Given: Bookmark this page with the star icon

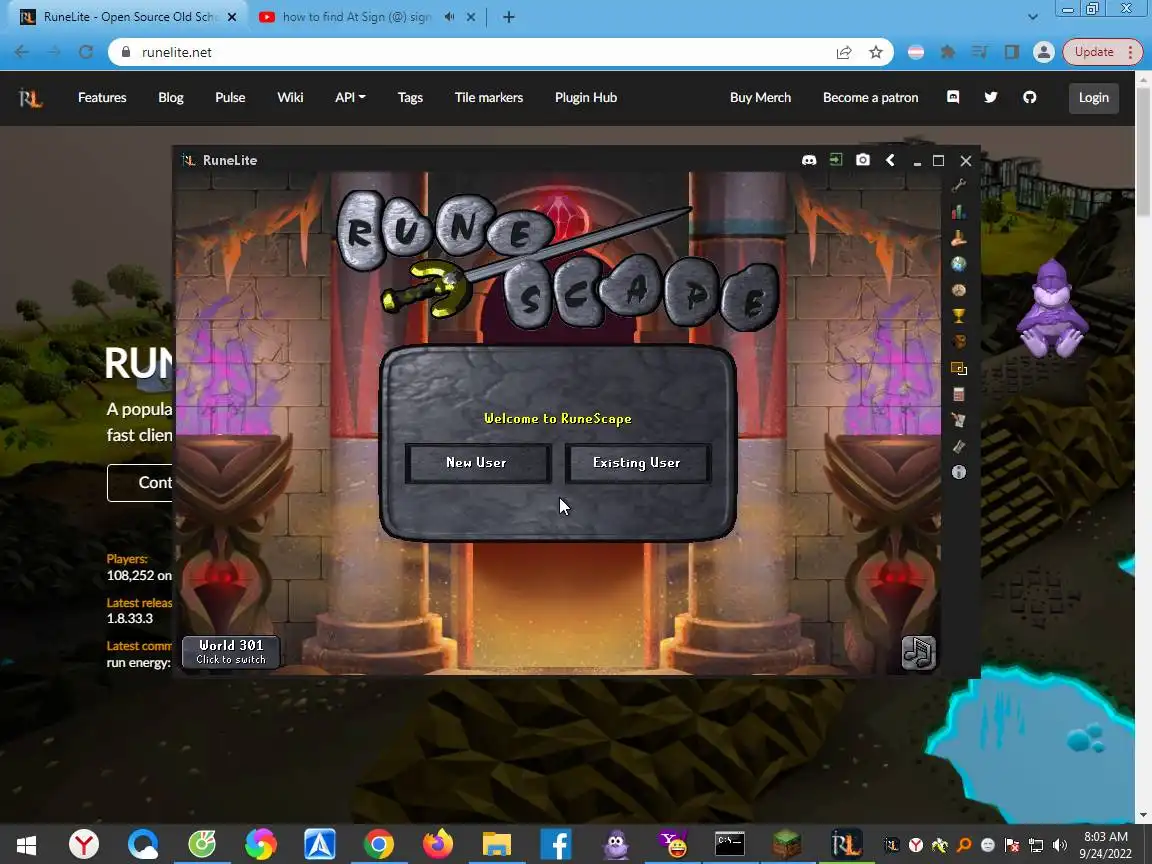Looking at the screenshot, I should tap(875, 52).
